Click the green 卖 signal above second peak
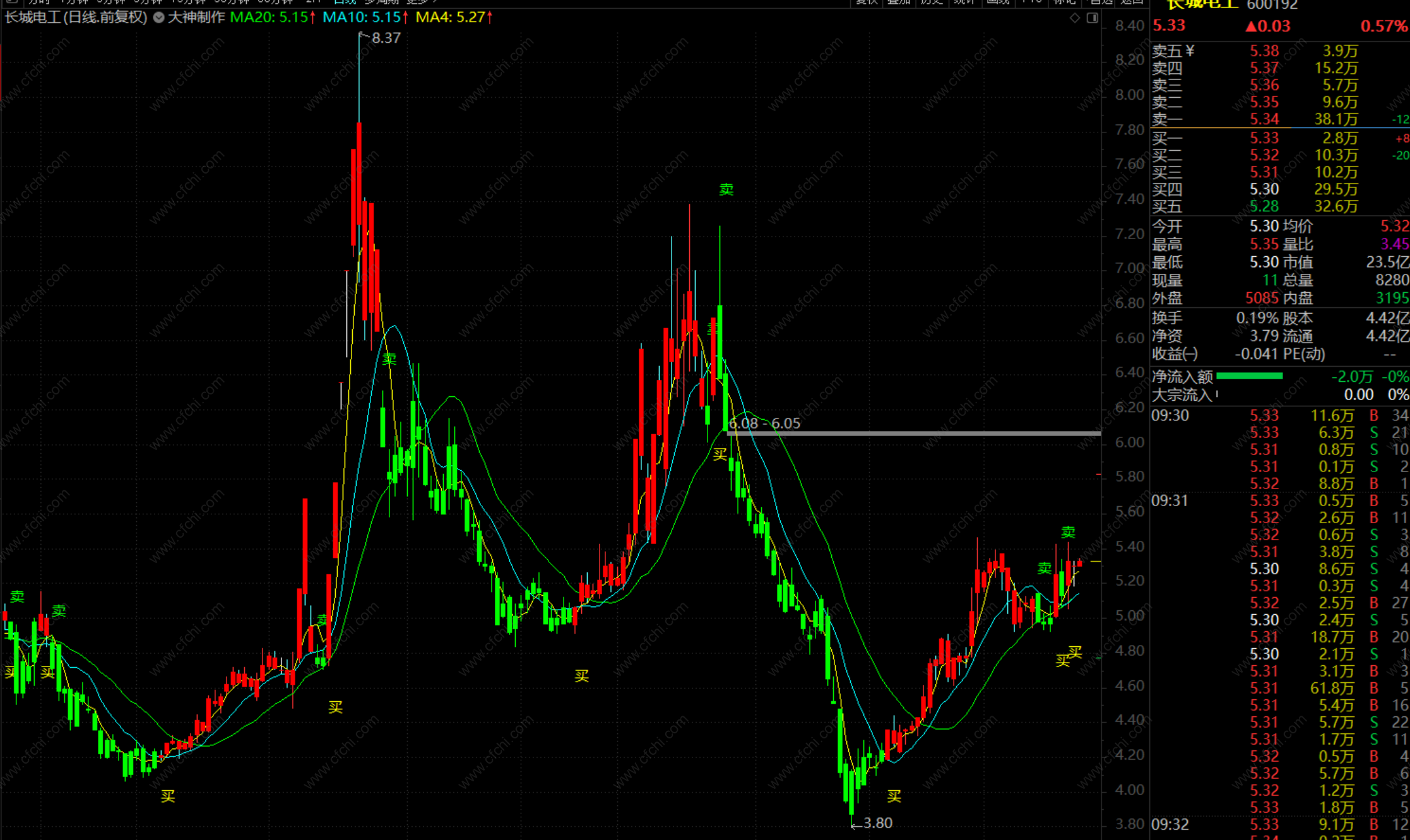The height and width of the screenshot is (840, 1410). click(726, 189)
